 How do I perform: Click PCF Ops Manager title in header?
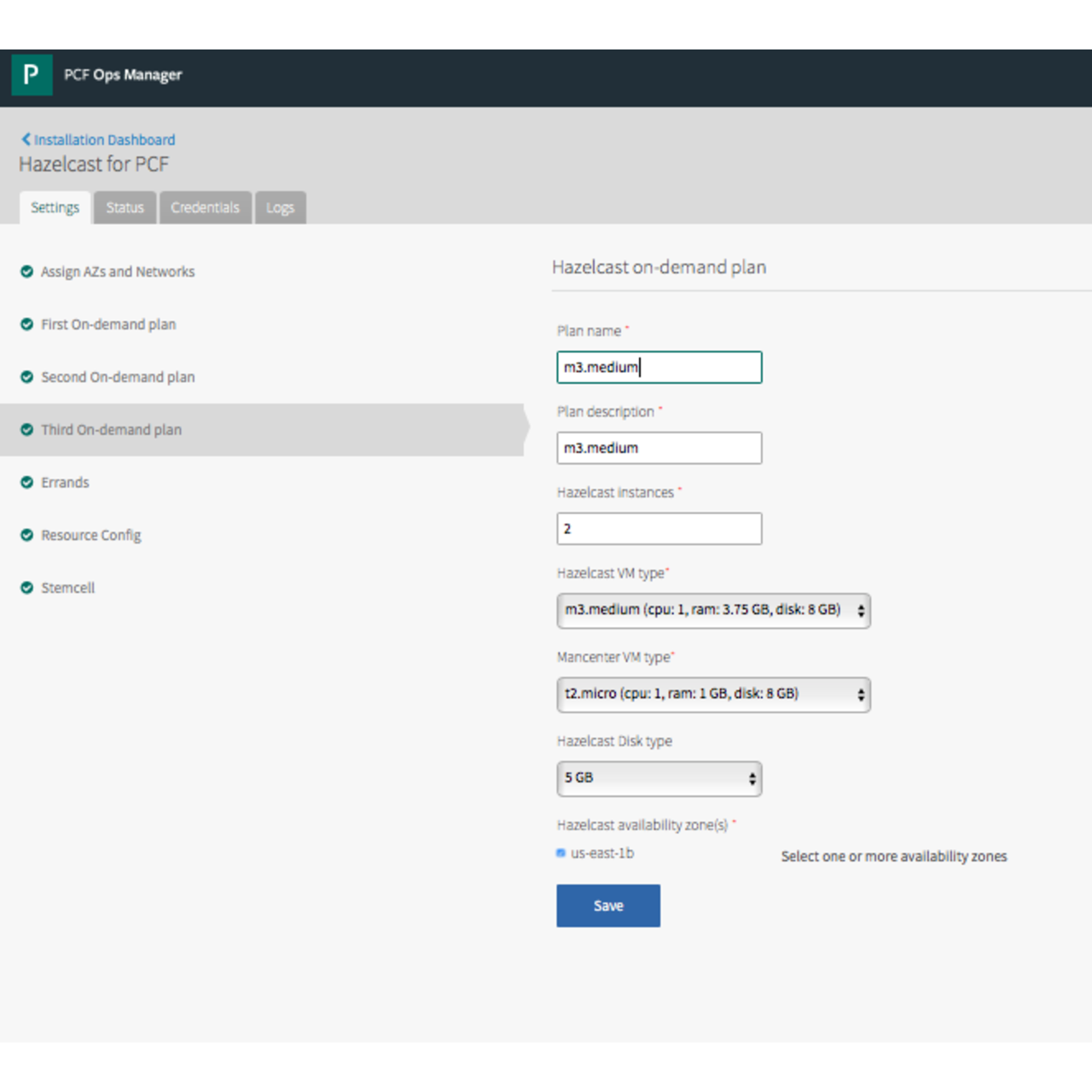click(123, 75)
